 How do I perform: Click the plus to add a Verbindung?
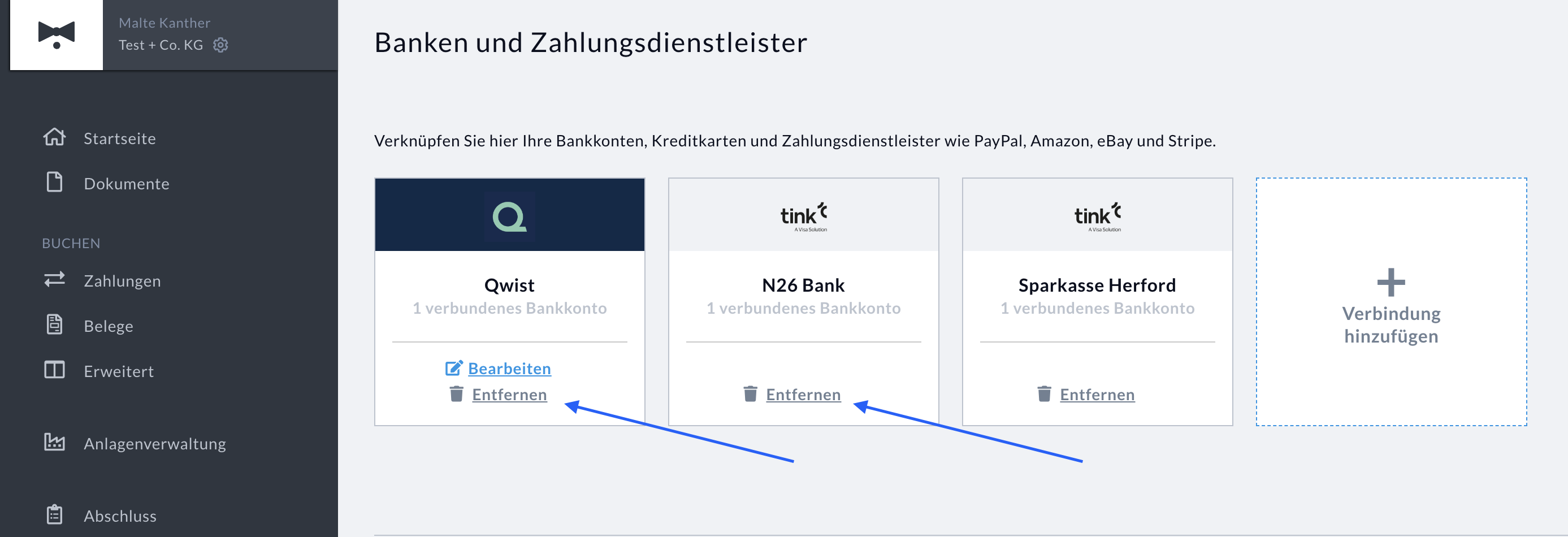pos(1391,283)
